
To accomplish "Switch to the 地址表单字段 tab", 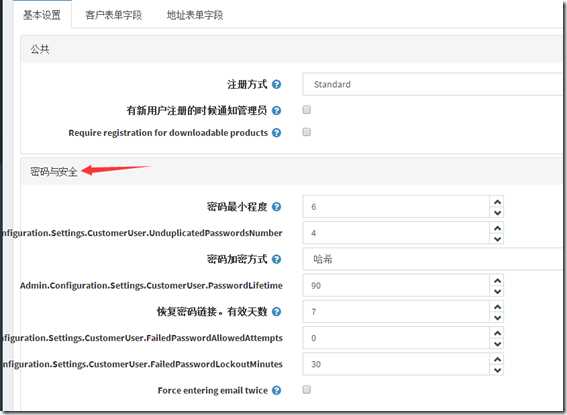I will pos(195,15).
